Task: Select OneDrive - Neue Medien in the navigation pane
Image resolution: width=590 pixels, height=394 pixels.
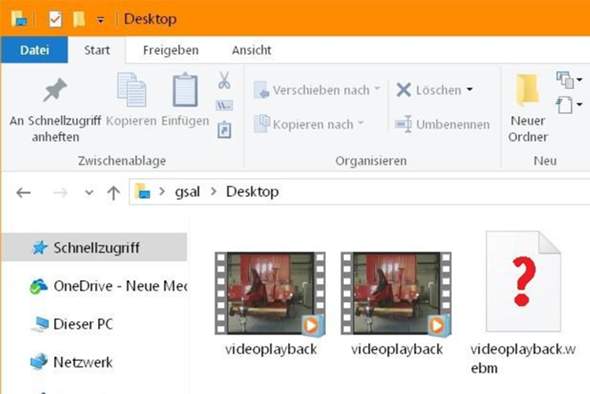Action: (x=108, y=286)
